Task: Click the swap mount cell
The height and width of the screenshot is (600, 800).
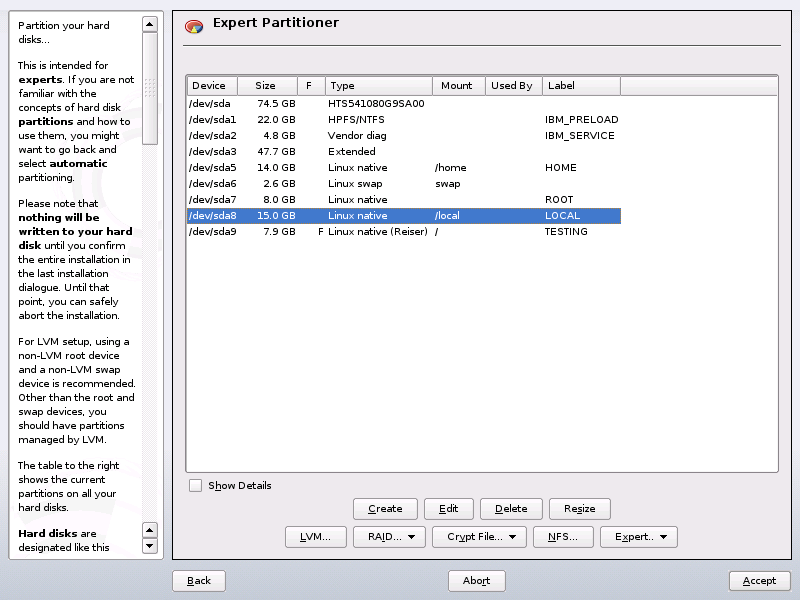Action: tap(447, 184)
